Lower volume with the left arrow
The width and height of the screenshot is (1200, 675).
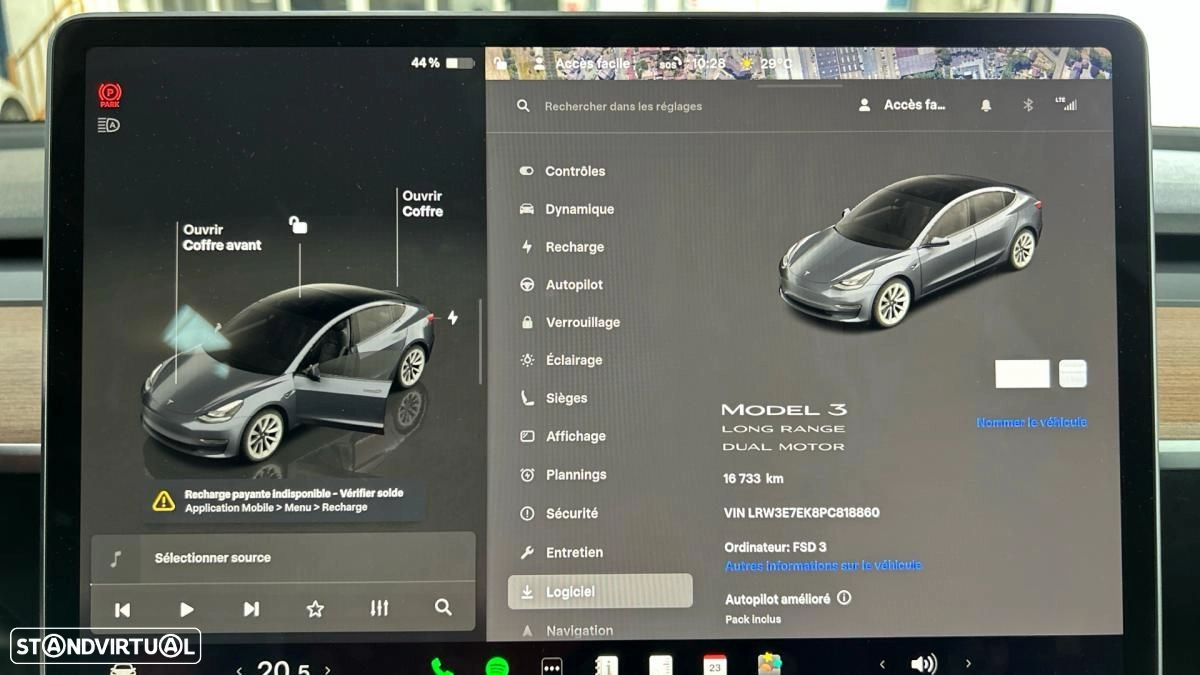tap(881, 664)
